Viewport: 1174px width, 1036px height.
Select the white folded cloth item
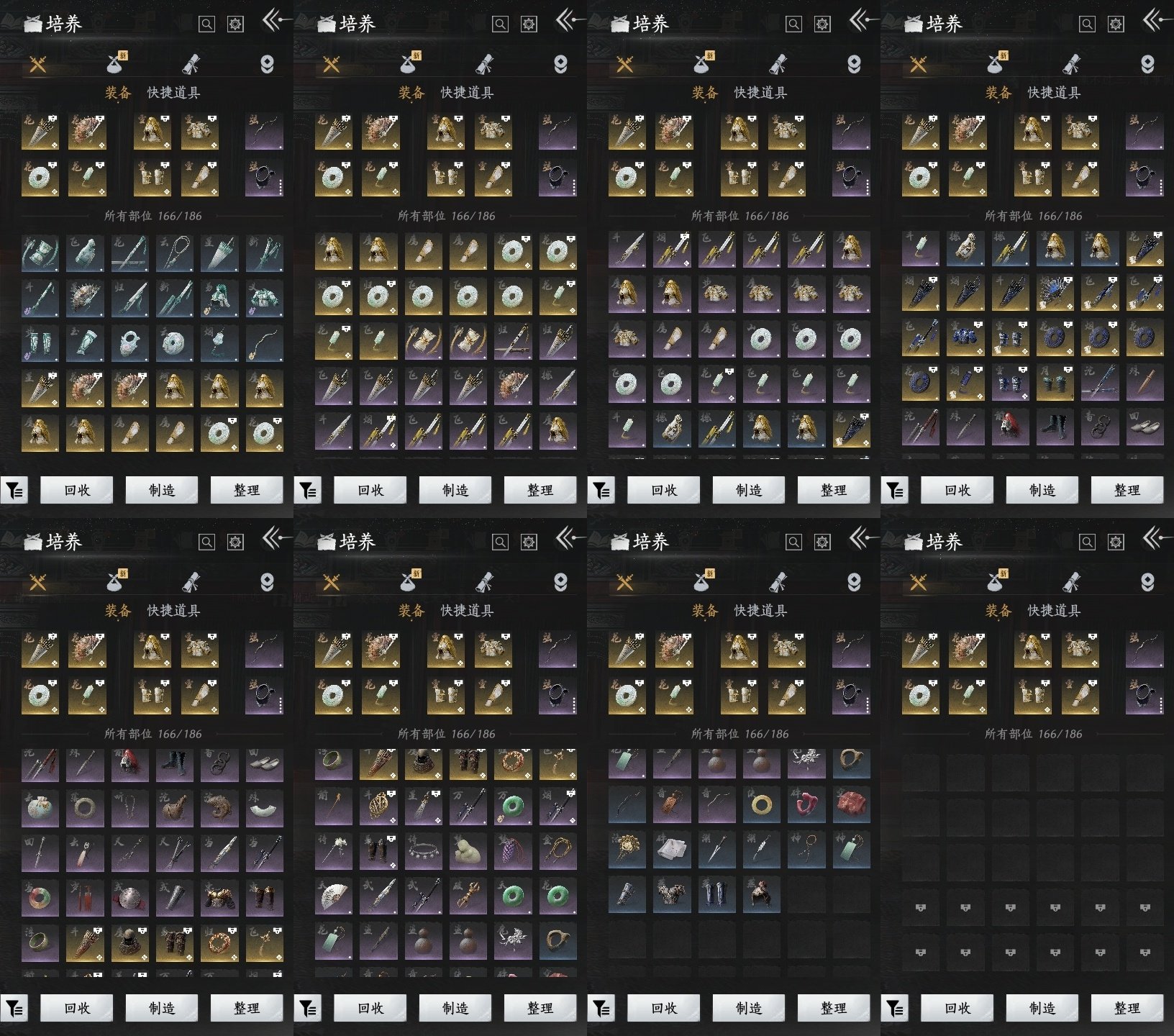click(x=673, y=849)
